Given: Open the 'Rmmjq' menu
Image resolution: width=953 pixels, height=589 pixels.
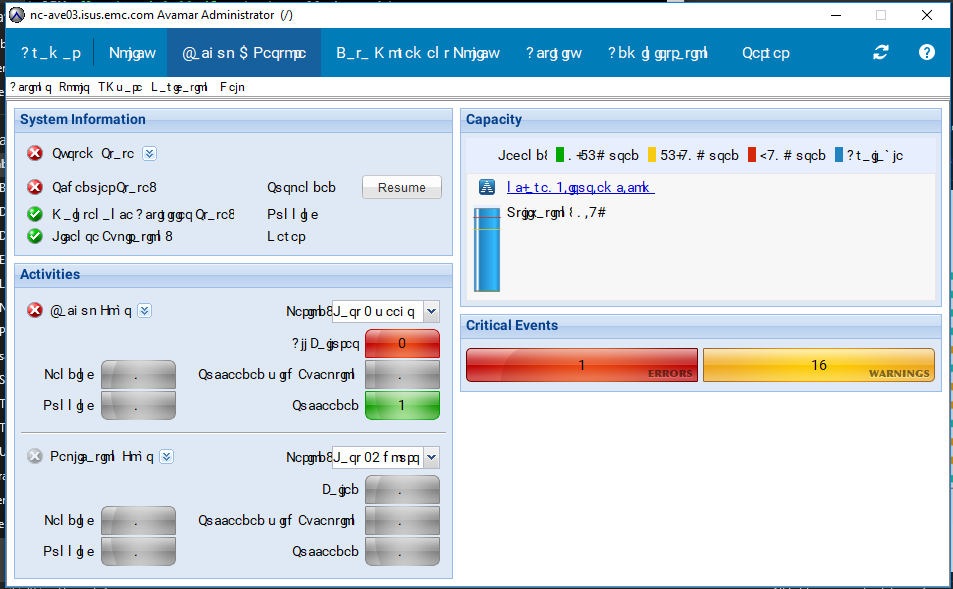Looking at the screenshot, I should point(74,87).
